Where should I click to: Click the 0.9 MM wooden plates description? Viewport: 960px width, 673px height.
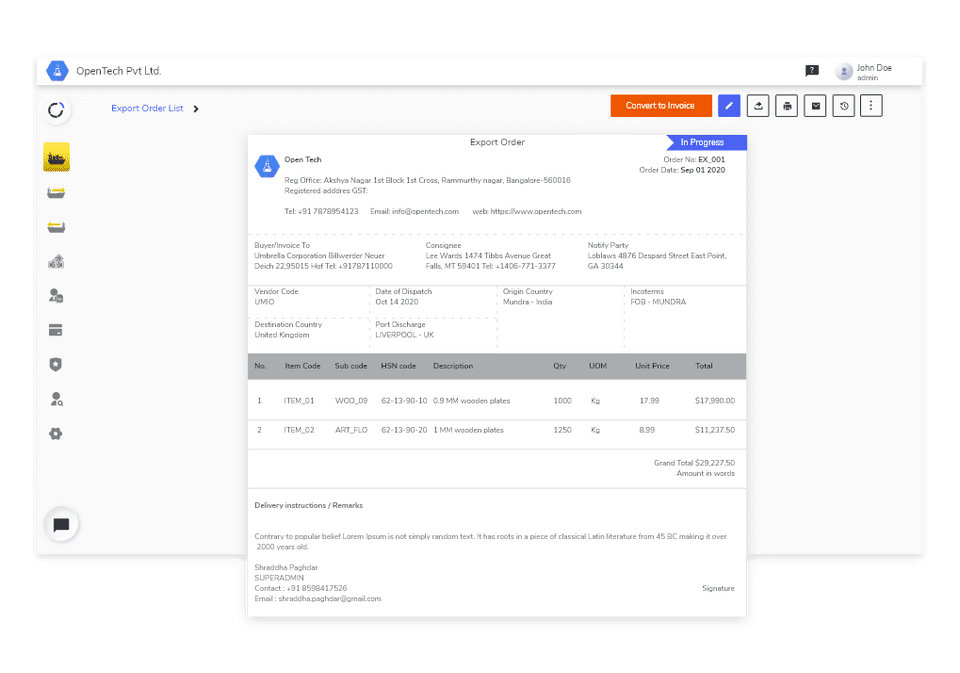point(471,401)
